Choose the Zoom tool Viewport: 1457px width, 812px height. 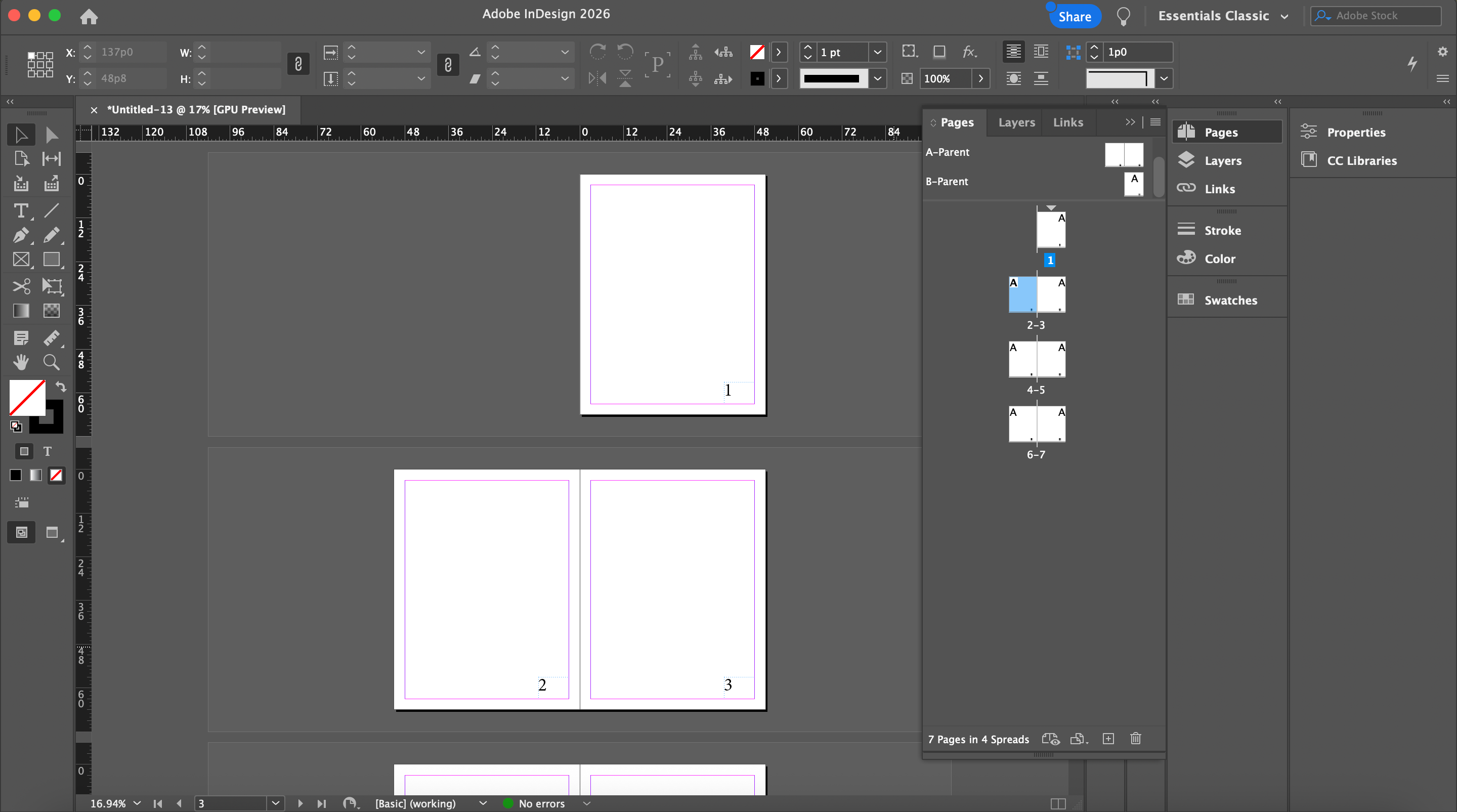(52, 362)
